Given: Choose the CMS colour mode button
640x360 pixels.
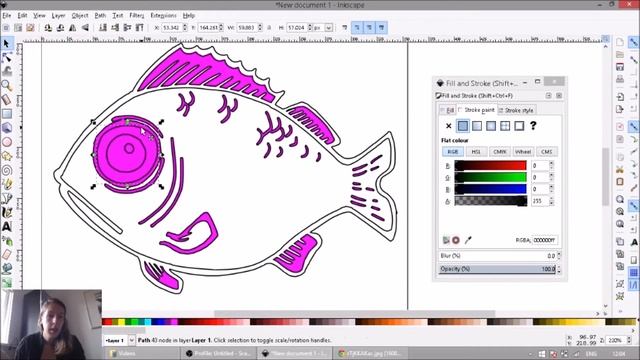Looking at the screenshot, I should [547, 152].
